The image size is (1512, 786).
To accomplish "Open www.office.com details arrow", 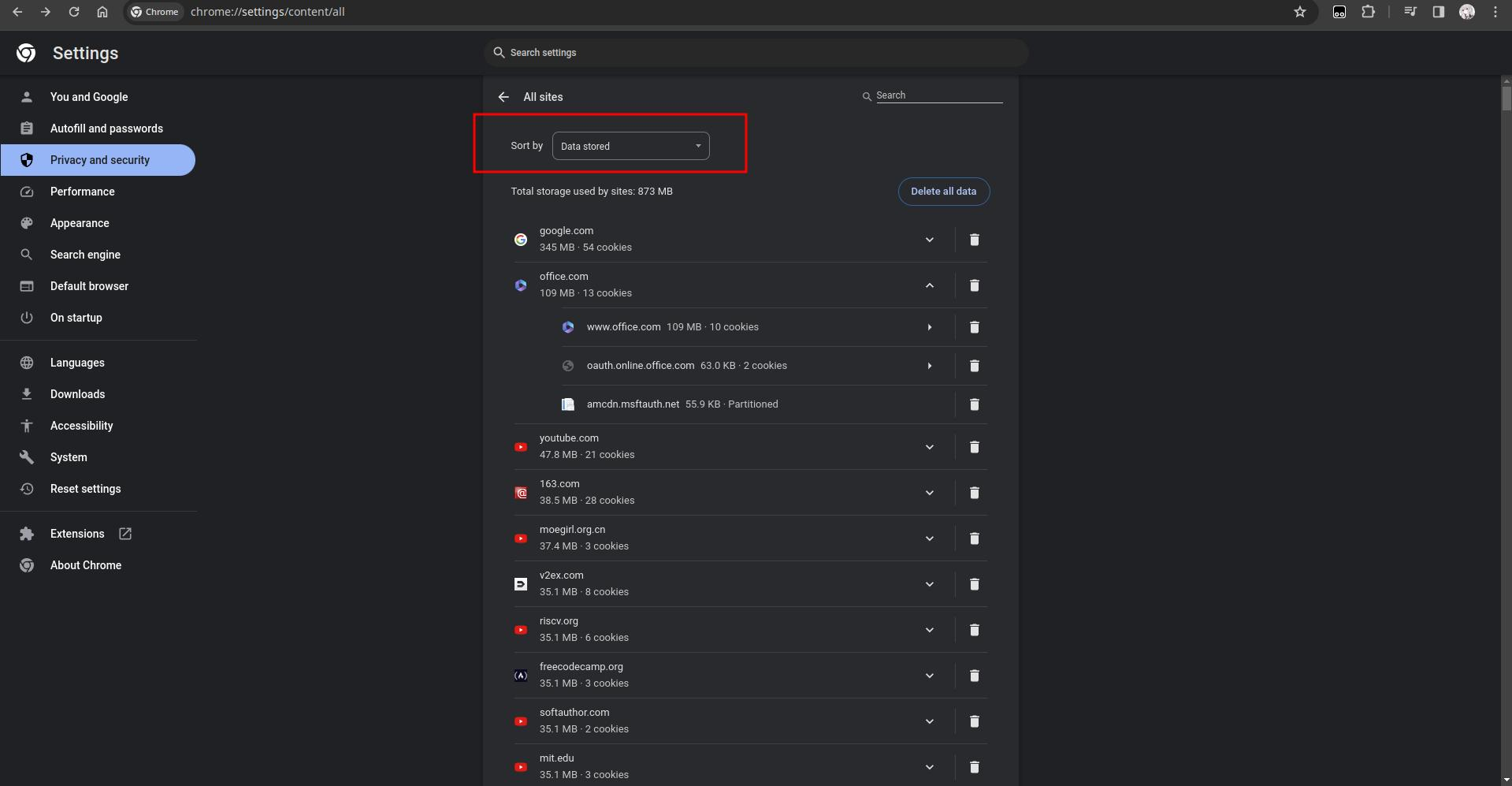I will pyautogui.click(x=930, y=327).
